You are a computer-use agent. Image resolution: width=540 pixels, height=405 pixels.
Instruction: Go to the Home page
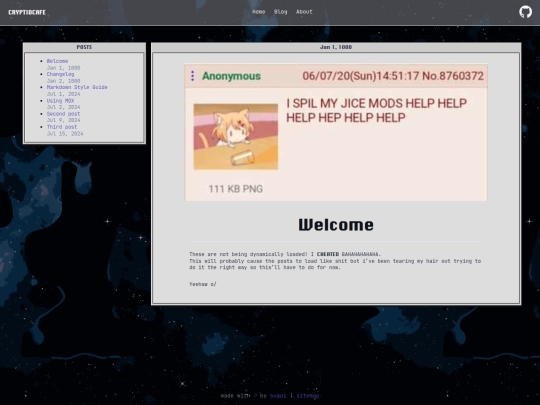258,12
